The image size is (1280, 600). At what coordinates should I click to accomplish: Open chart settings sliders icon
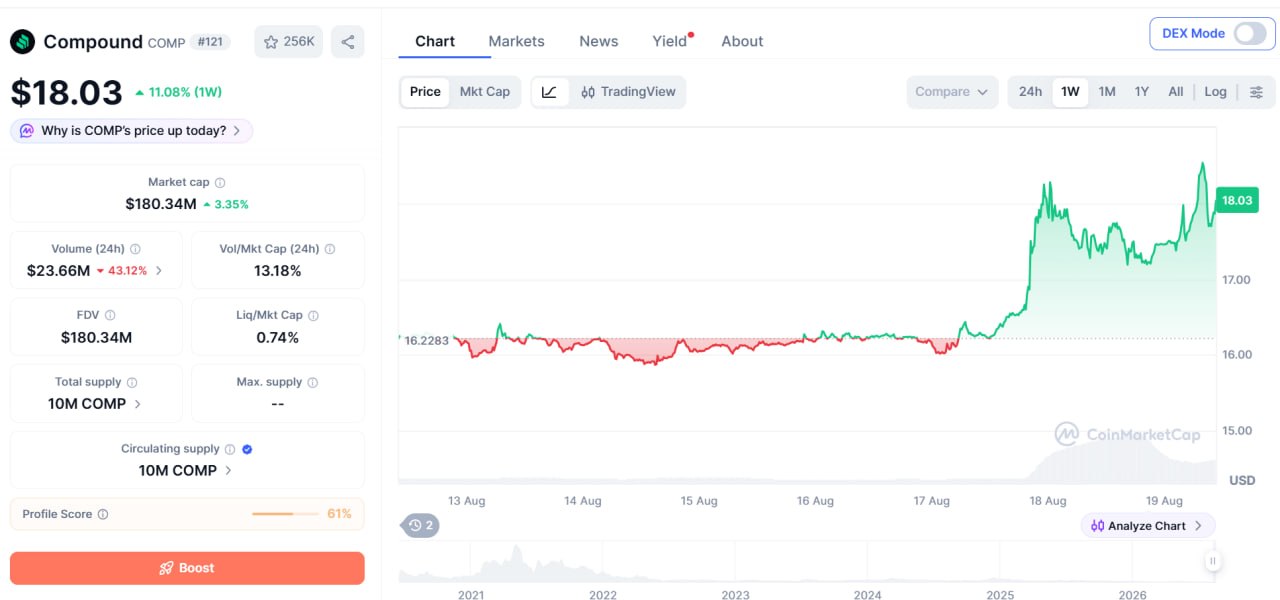click(1256, 92)
